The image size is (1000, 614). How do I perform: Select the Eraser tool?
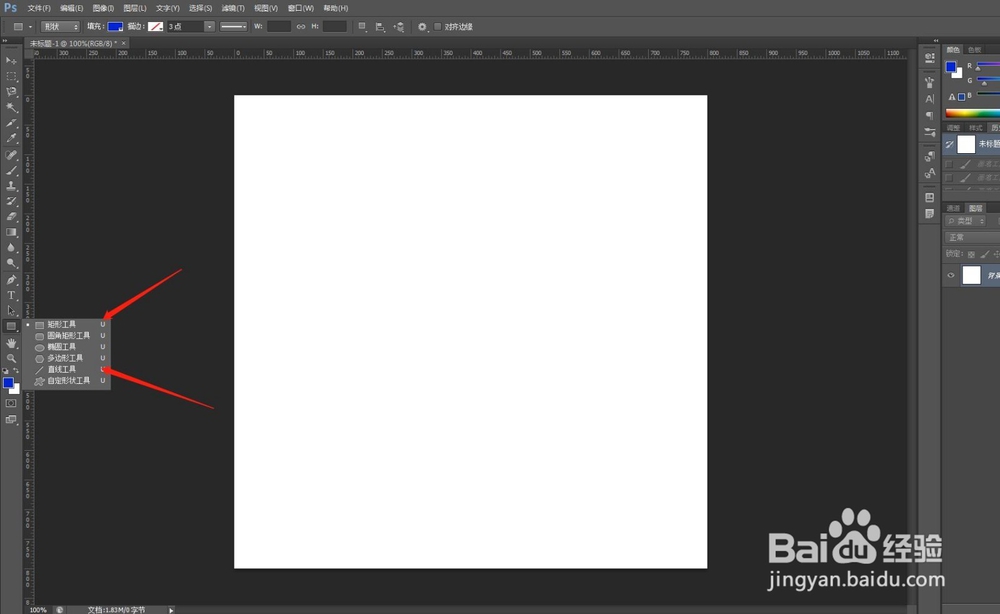point(11,217)
